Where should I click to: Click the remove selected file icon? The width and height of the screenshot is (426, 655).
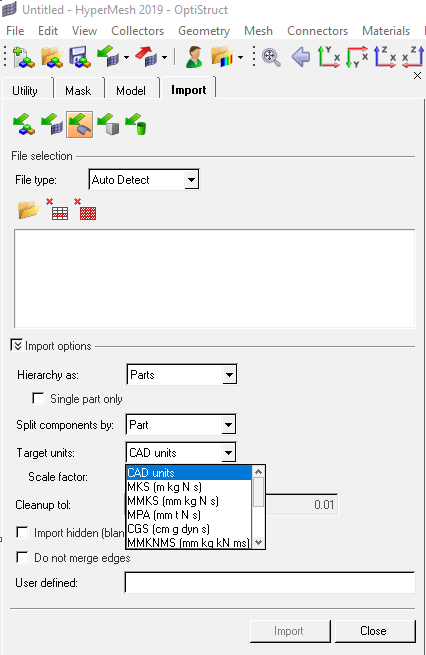pos(57,209)
